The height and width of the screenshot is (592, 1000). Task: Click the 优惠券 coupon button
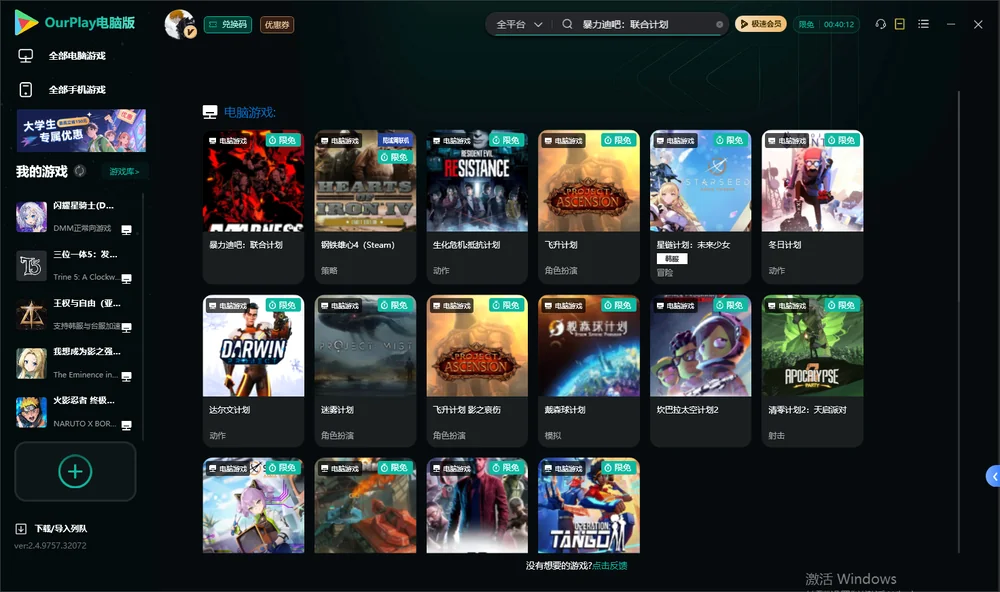coord(277,24)
